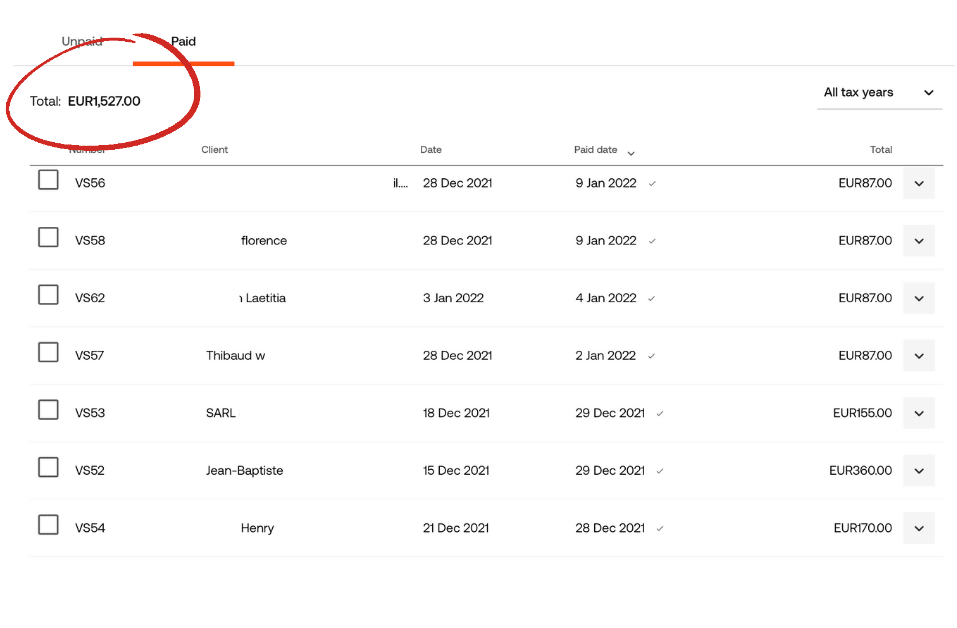The height and width of the screenshot is (628, 957).
Task: Open the invoice for client Jean-Baptiste
Action: 244,471
